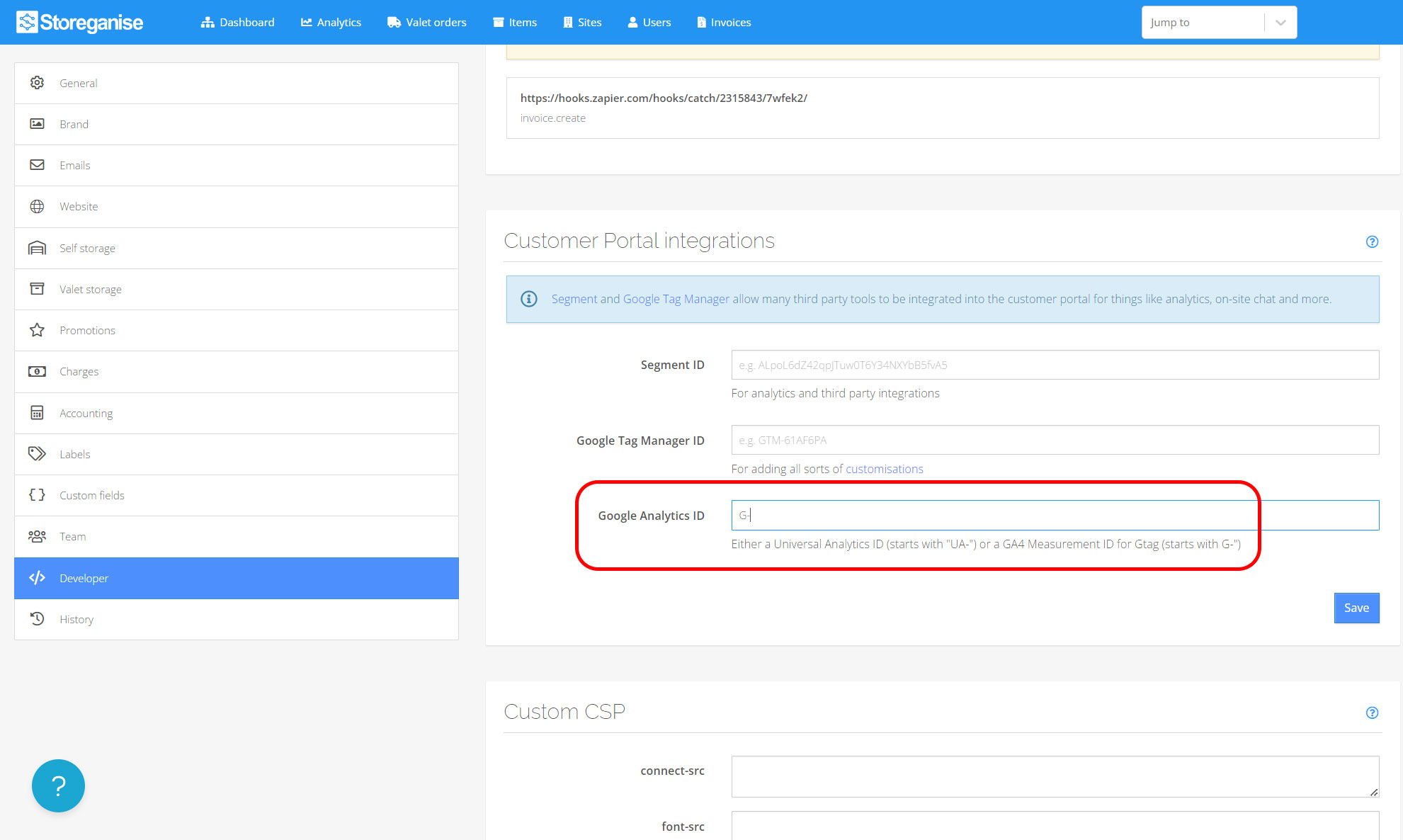
Task: Click the Labels tag icon
Action: [x=37, y=454]
